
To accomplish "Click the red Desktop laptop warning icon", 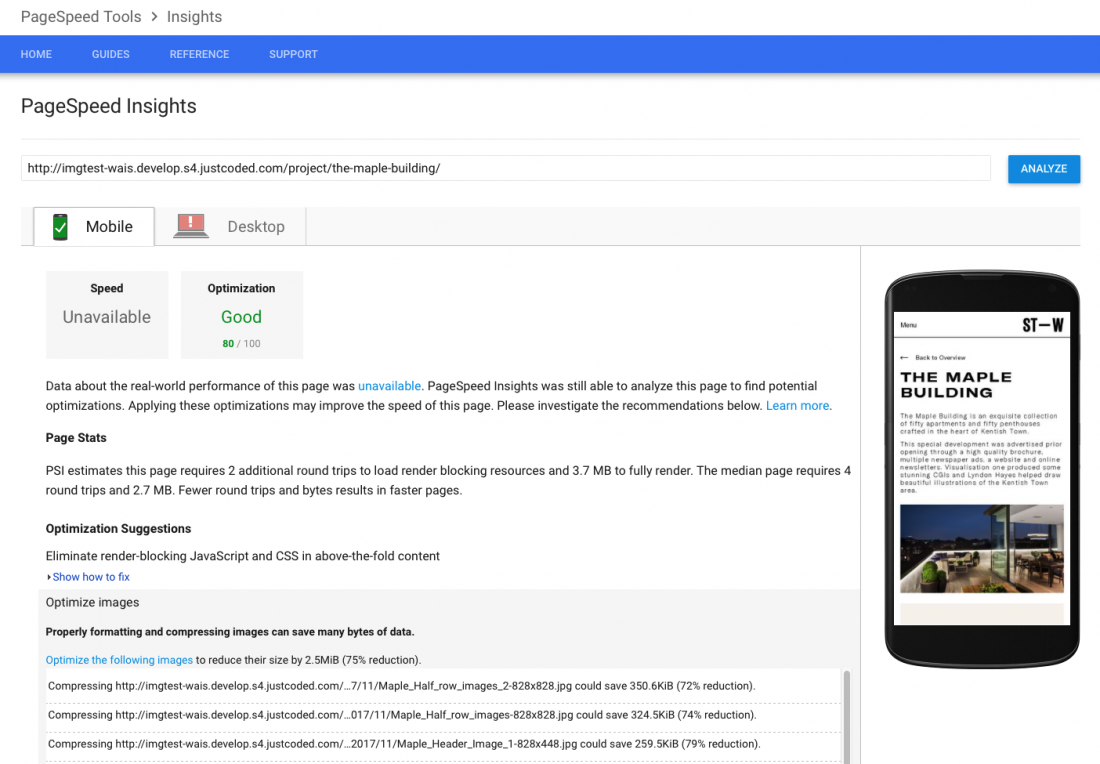I will (x=191, y=226).
